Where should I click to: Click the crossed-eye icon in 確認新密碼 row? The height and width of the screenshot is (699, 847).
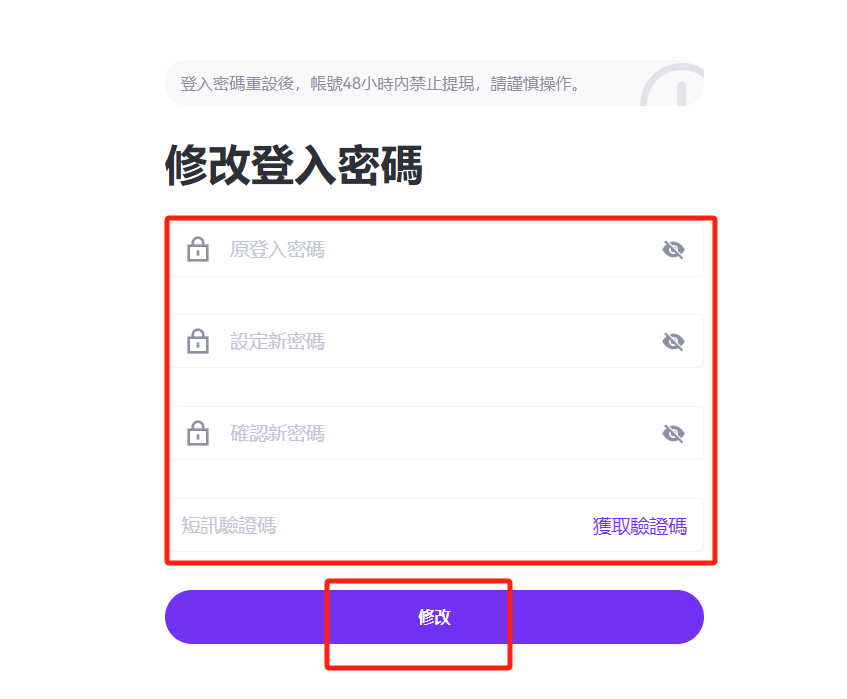click(x=673, y=433)
